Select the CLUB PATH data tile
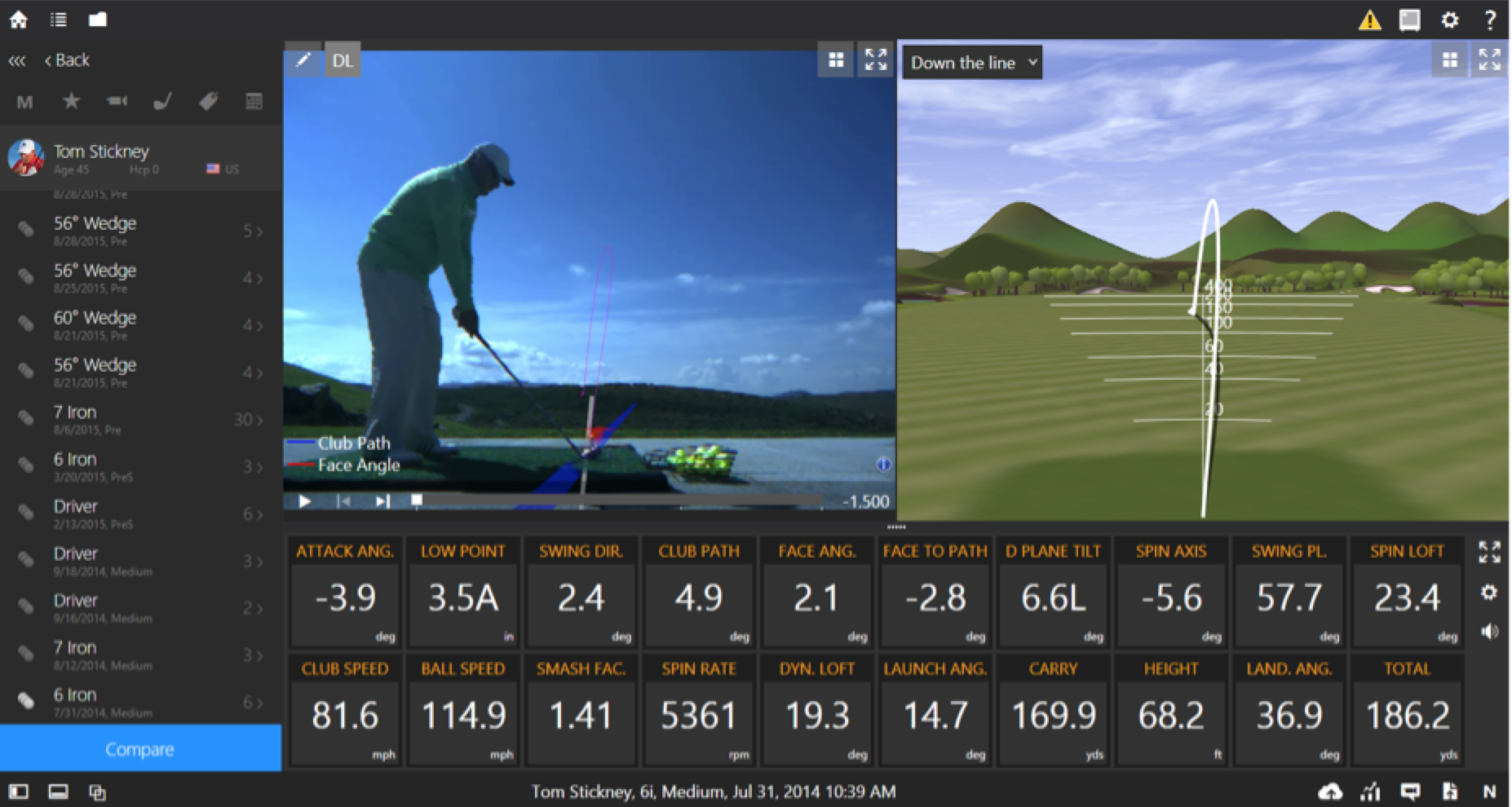Viewport: 1512px width, 807px height. coord(699,593)
